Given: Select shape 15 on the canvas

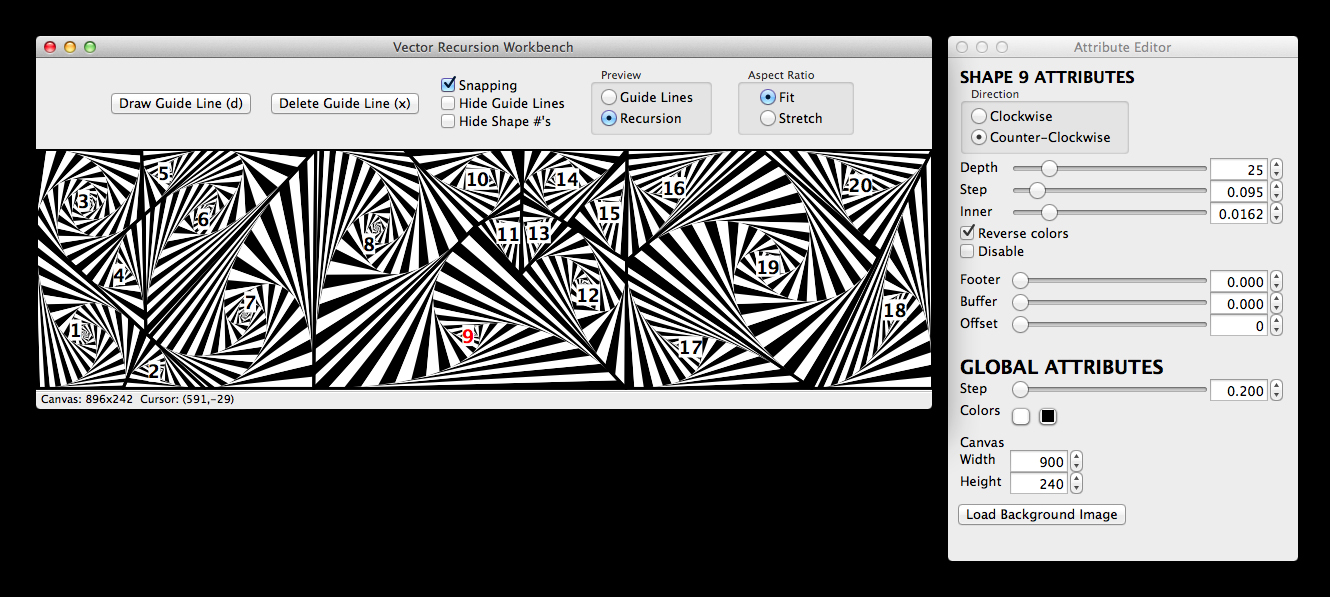Looking at the screenshot, I should (x=609, y=213).
